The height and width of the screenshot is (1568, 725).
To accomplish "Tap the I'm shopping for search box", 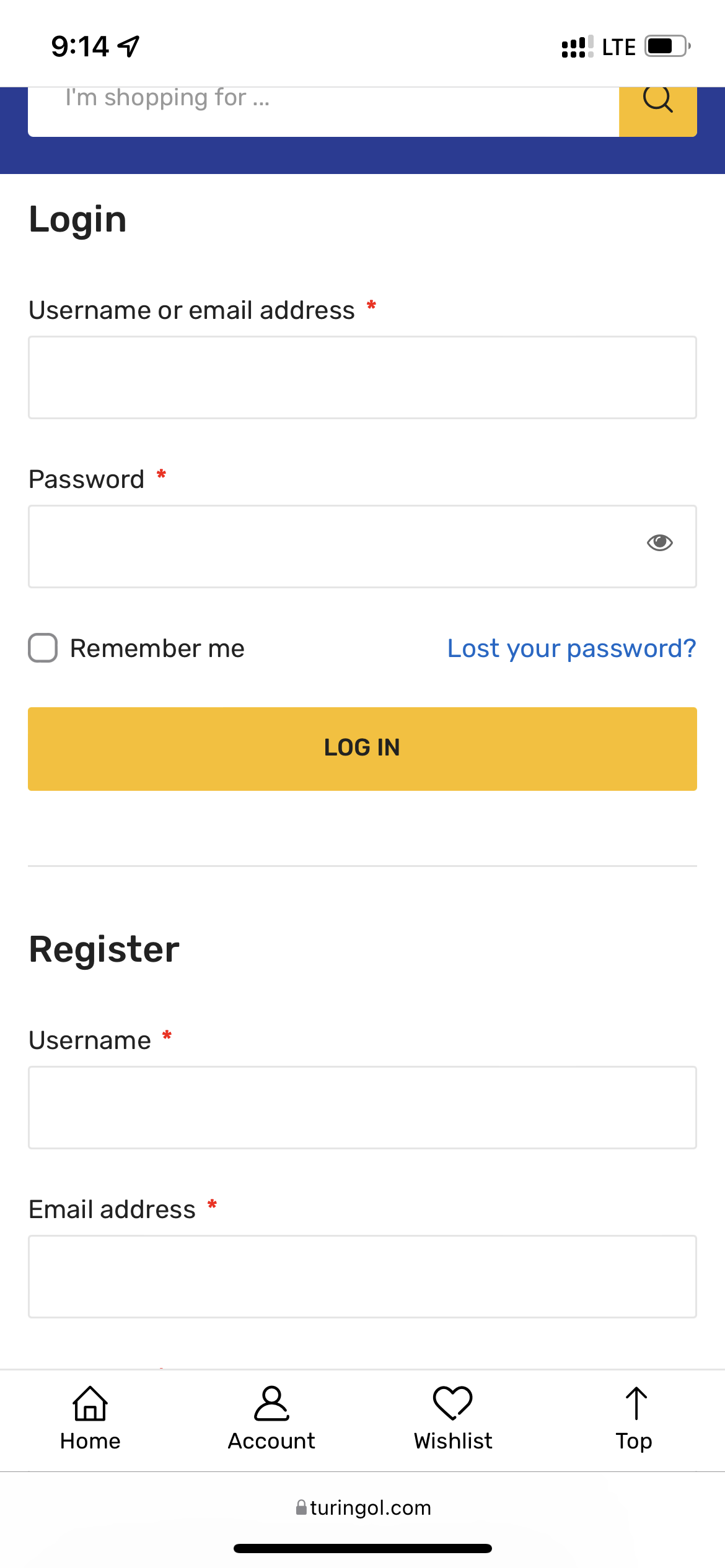I will (x=323, y=110).
